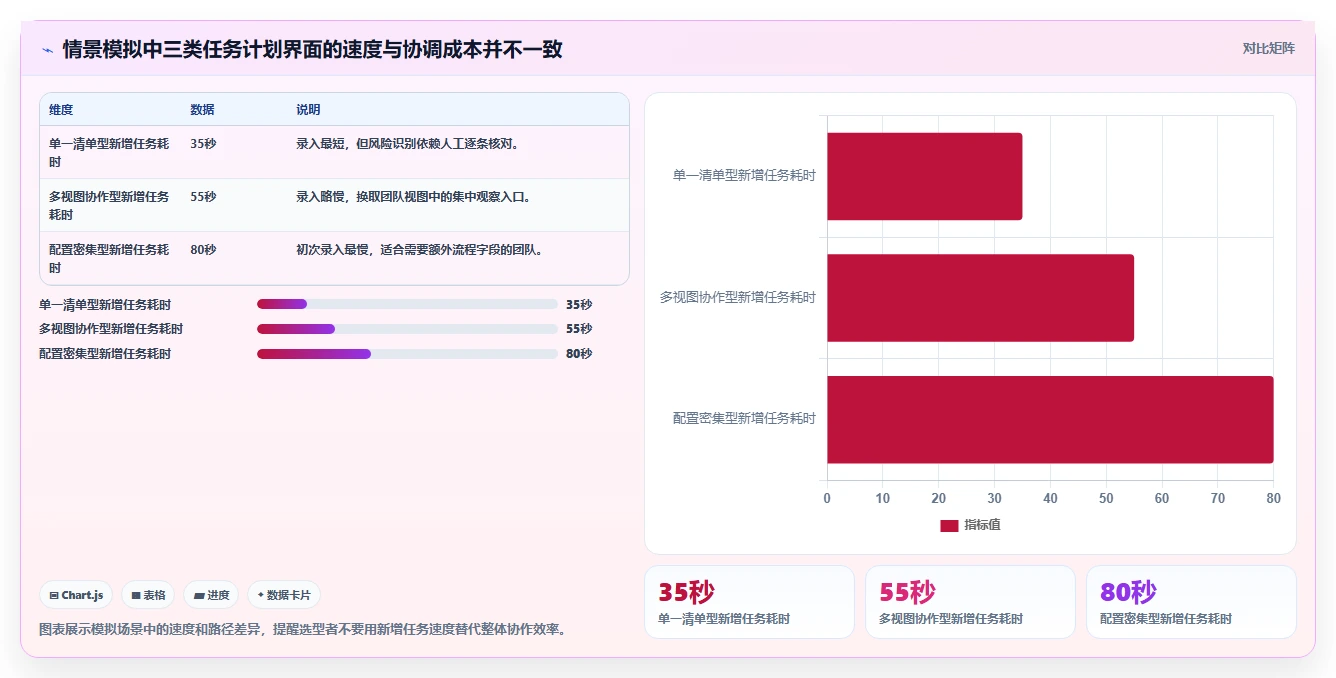This screenshot has height=678, width=1336.
Task: Click the 数据 column header
Action: [202, 110]
